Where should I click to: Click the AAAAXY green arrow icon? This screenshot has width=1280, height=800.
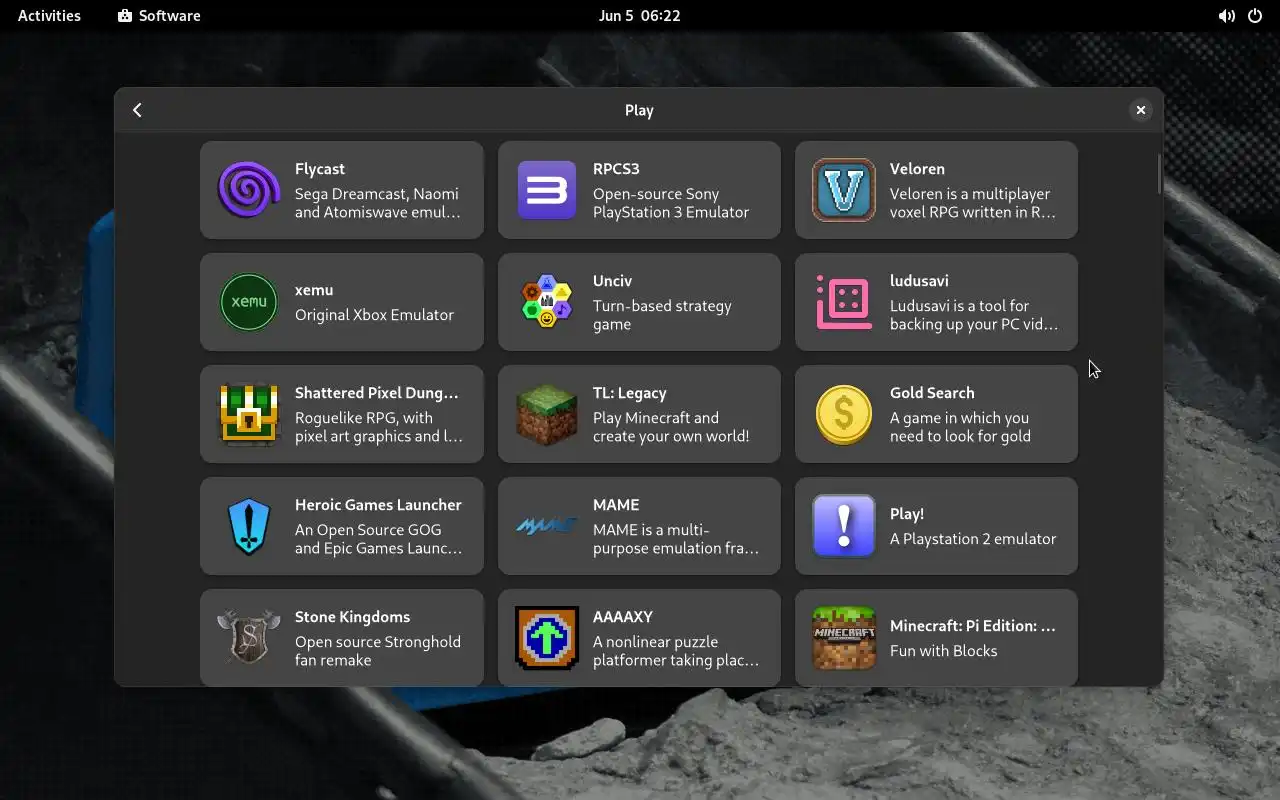546,638
